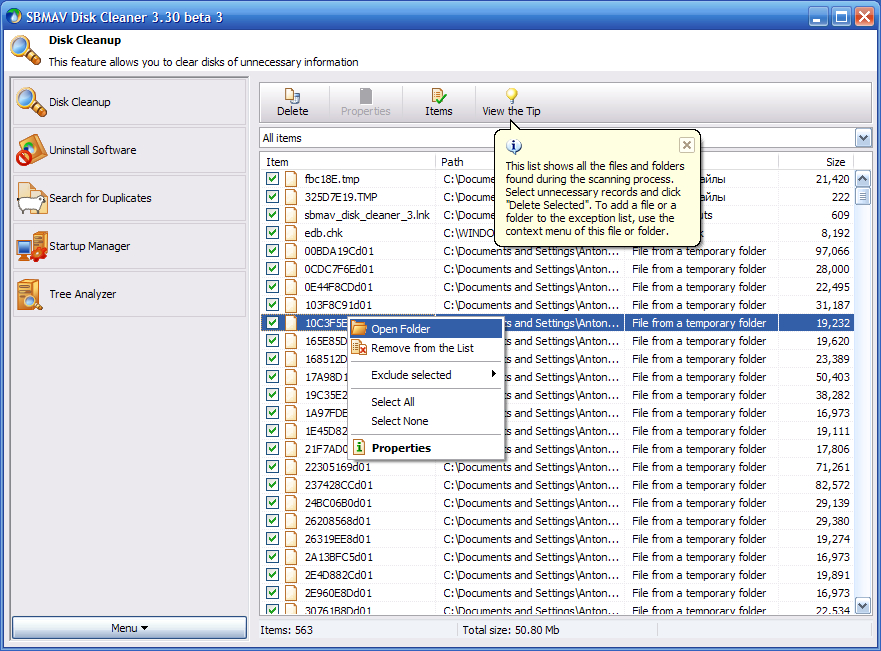The height and width of the screenshot is (651, 881).
Task: Click the Properties icon in context menu
Action: pyautogui.click(x=359, y=448)
